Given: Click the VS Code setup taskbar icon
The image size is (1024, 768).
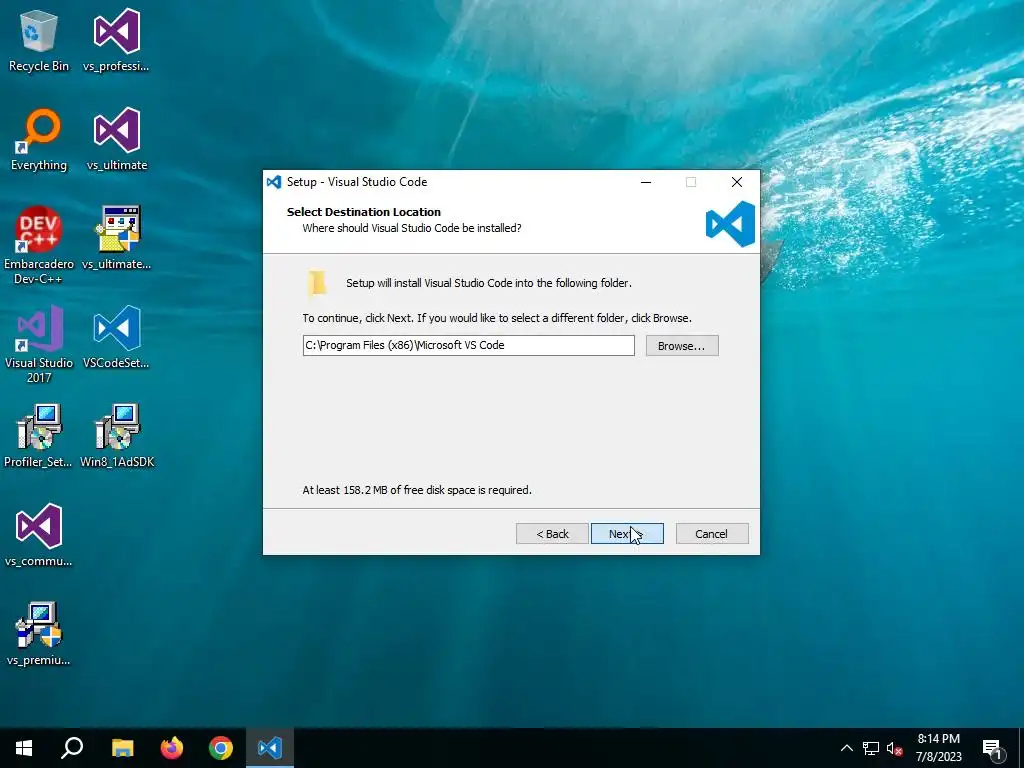Looking at the screenshot, I should pos(270,748).
